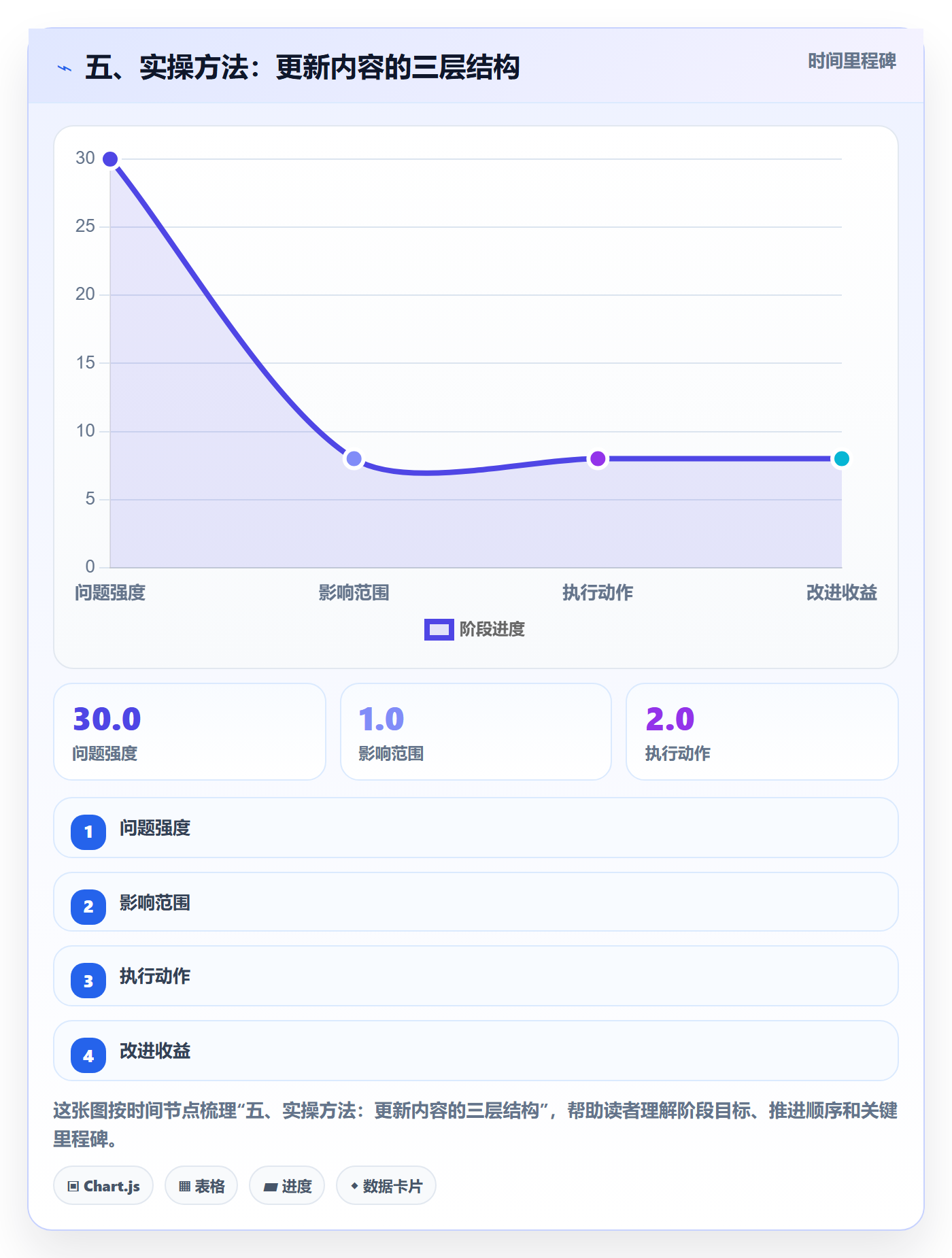Click the 改进收益 x-axis label
This screenshot has width=952, height=1258.
point(841,593)
